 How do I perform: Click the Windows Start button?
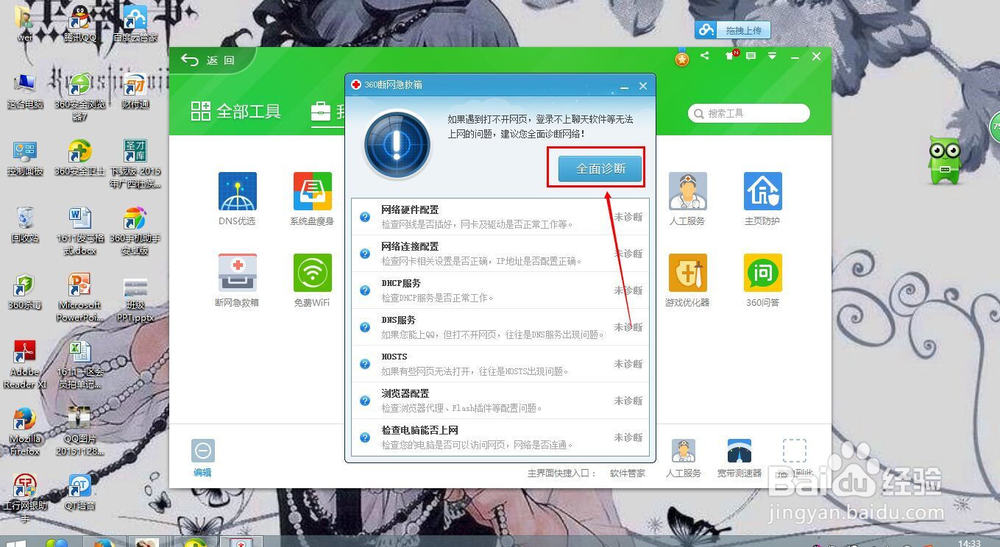point(15,544)
